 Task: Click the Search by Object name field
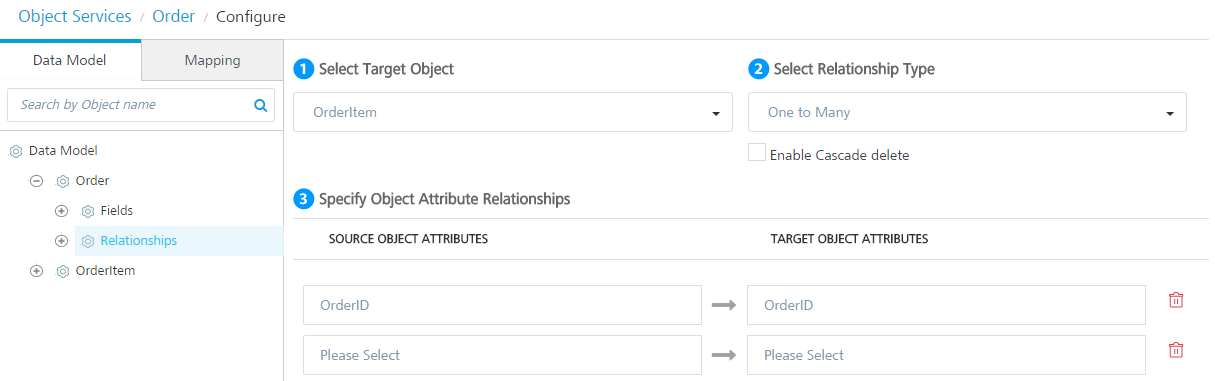tap(130, 104)
